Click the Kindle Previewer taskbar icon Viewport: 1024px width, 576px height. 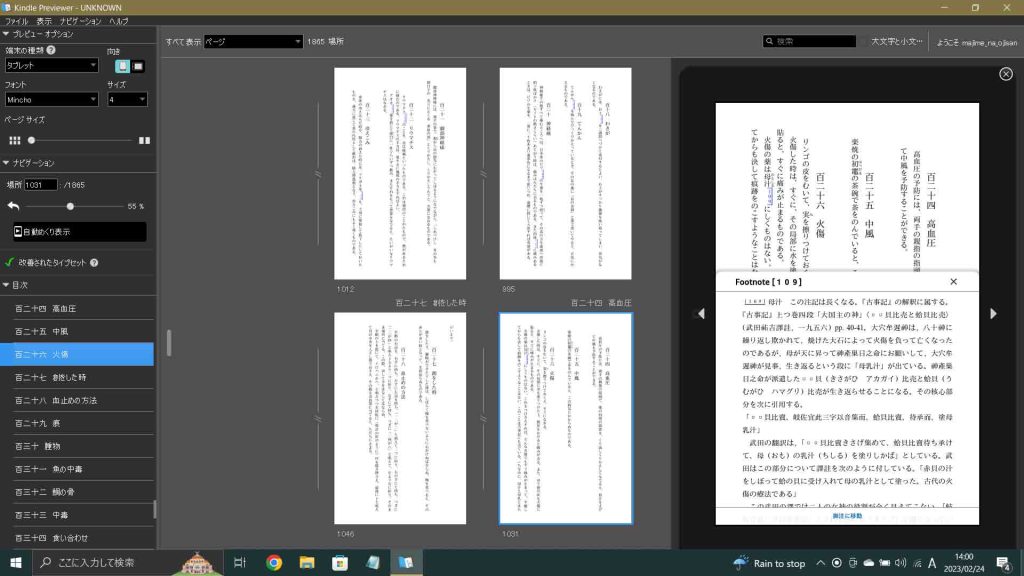tap(406, 562)
